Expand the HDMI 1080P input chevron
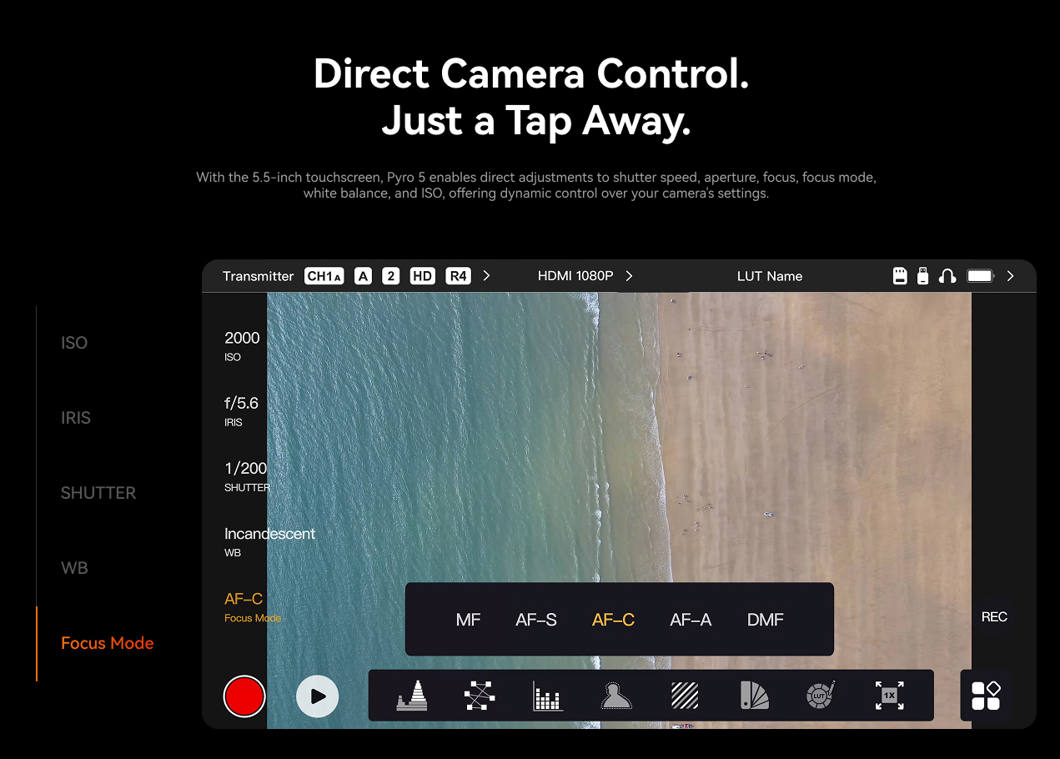The height and width of the screenshot is (759, 1060). [x=629, y=276]
